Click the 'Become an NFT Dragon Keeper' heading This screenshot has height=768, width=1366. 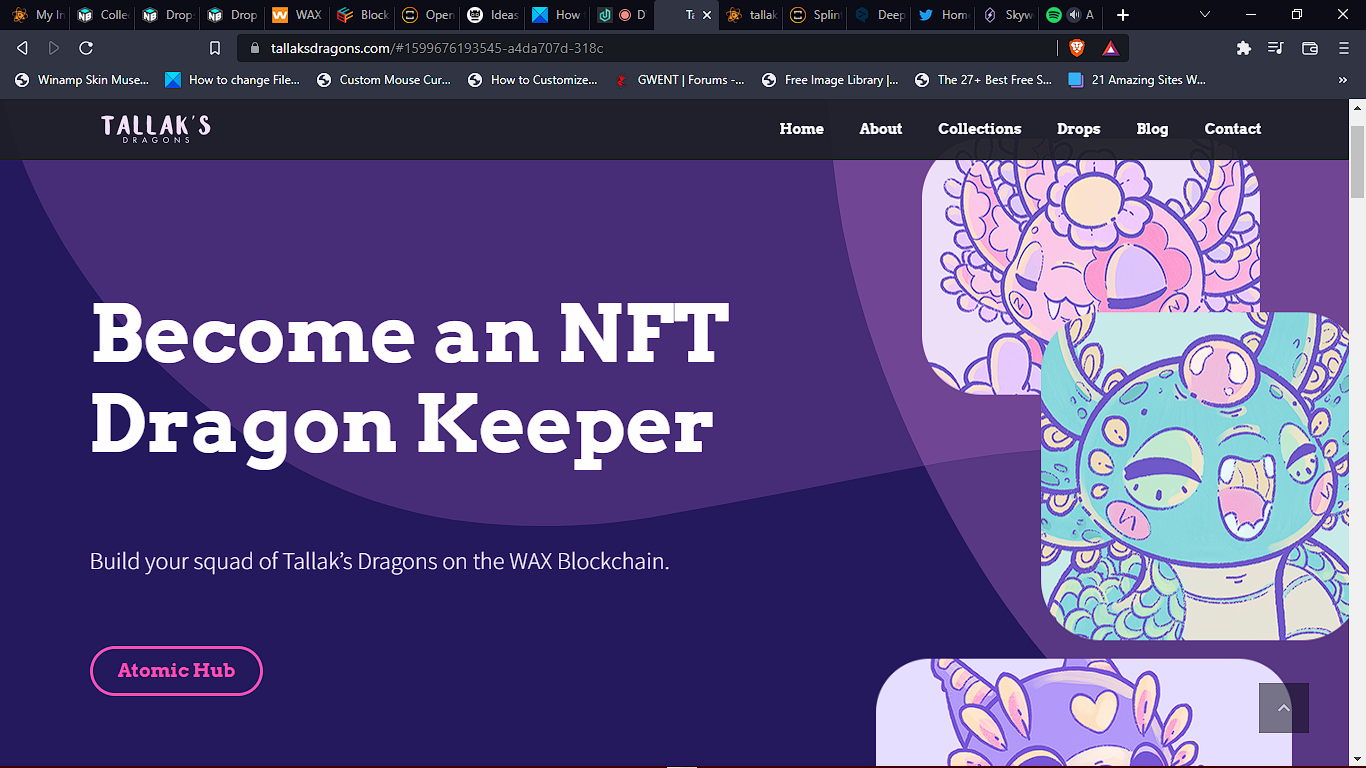(410, 382)
